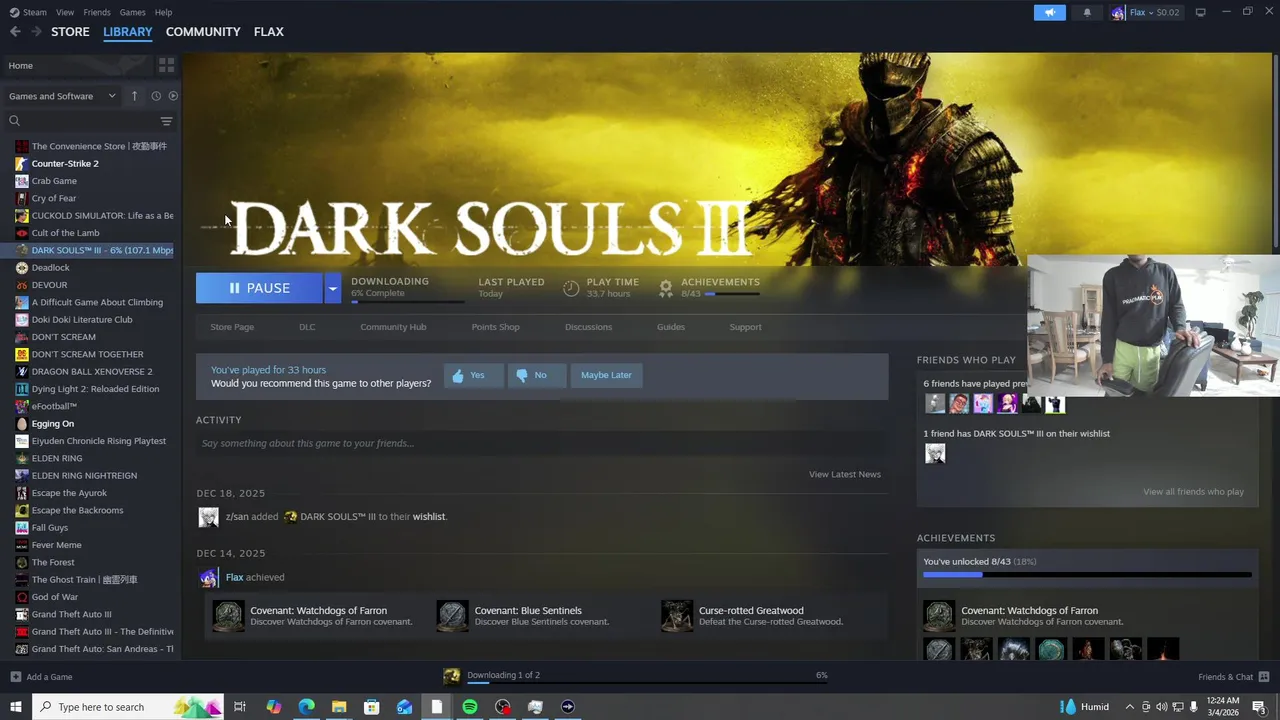Open View all friends who play

pos(1193,492)
